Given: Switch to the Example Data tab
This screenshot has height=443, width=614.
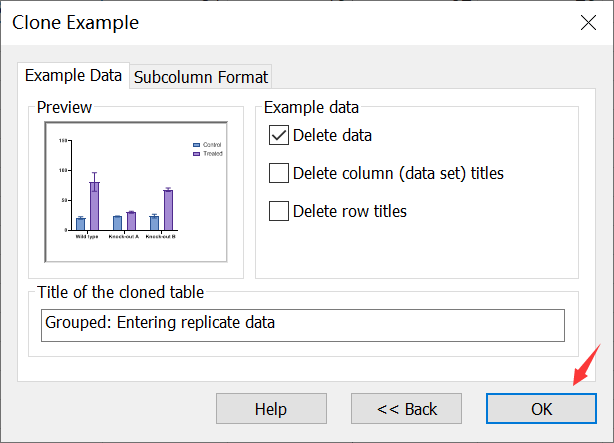Looking at the screenshot, I should pyautogui.click(x=73, y=75).
